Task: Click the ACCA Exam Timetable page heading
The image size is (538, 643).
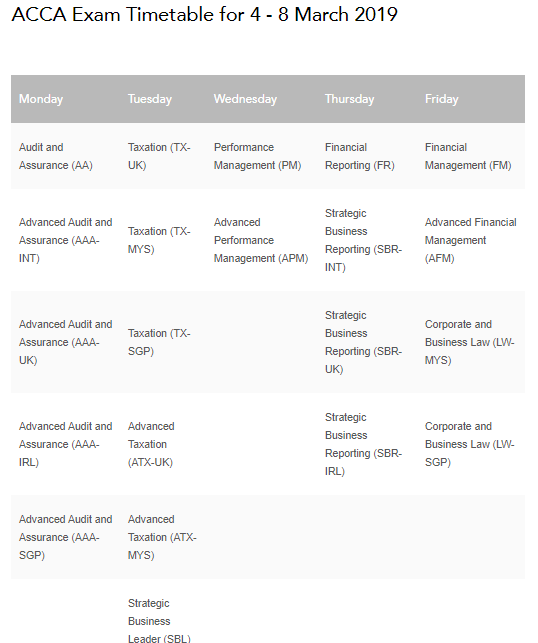Action: coord(205,15)
